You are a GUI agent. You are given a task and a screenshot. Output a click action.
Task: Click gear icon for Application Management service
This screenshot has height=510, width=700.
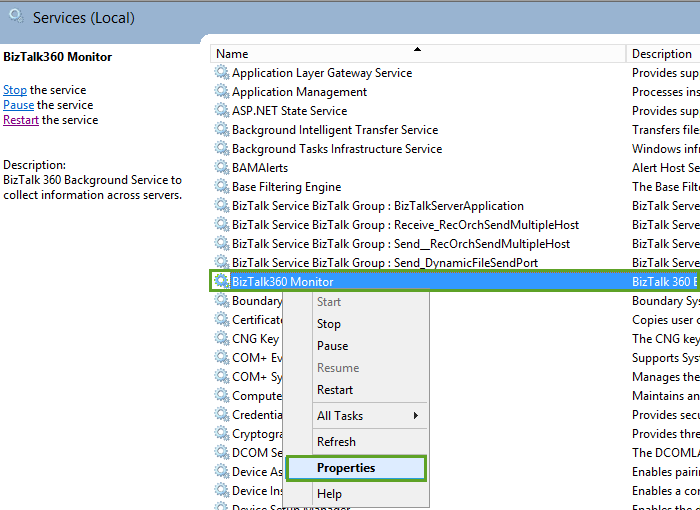point(222,92)
